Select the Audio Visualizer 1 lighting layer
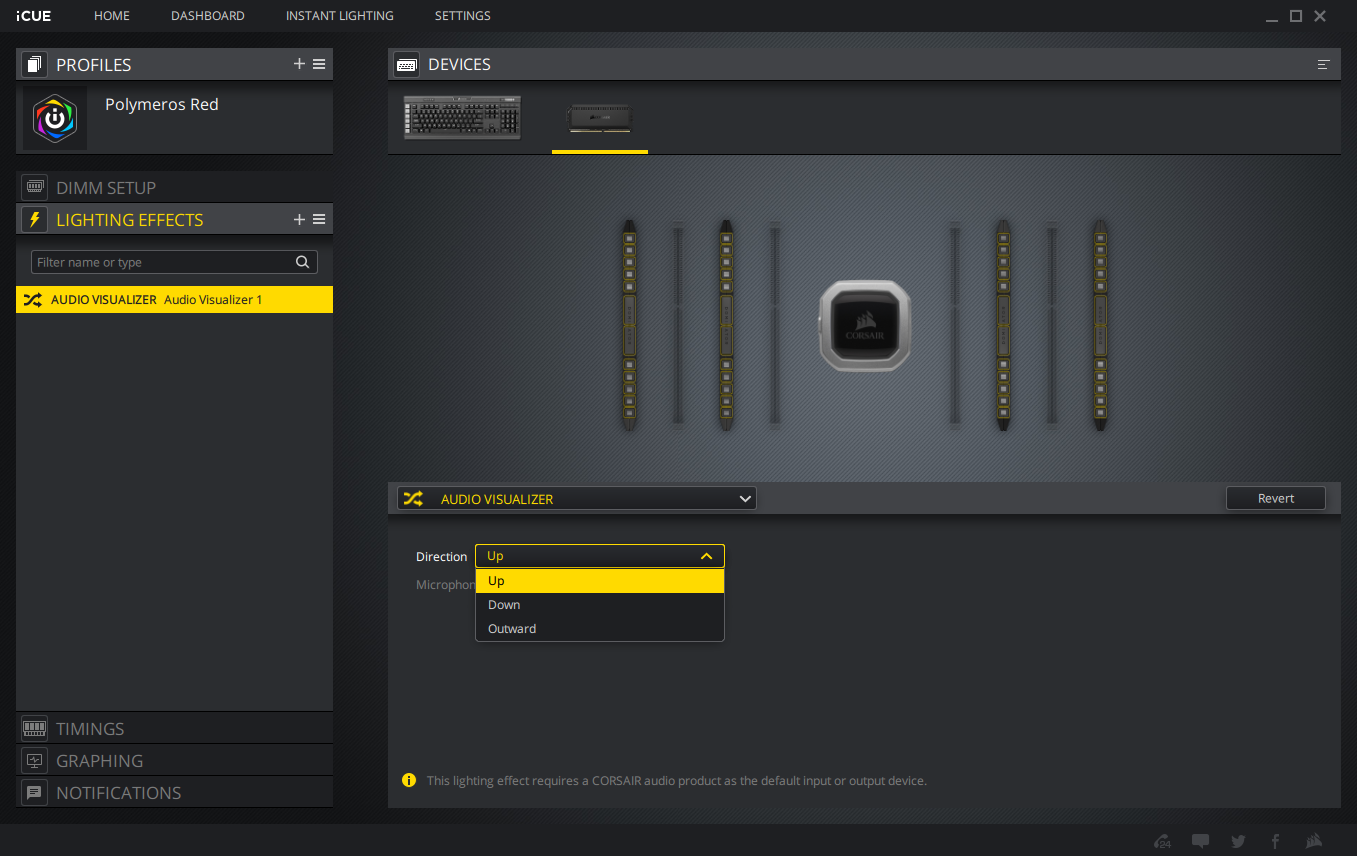Viewport: 1357px width, 856px height. click(175, 300)
